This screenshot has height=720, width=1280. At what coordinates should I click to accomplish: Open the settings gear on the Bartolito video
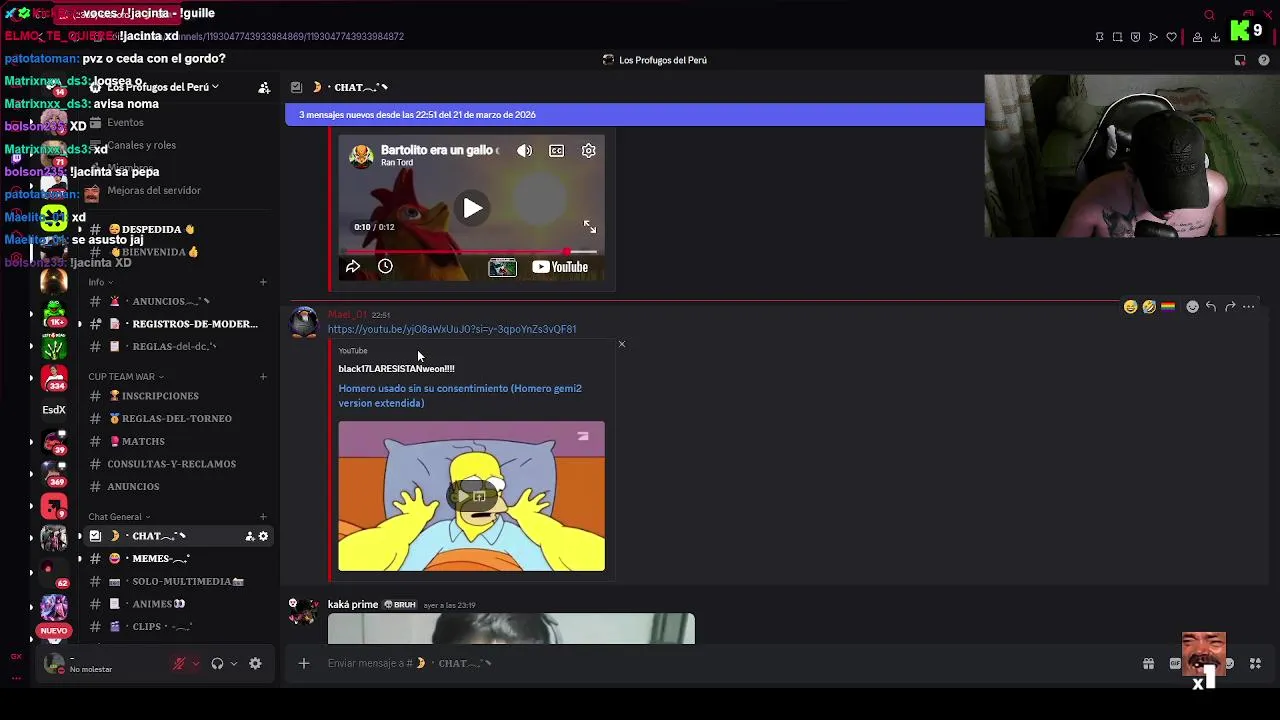(x=589, y=151)
